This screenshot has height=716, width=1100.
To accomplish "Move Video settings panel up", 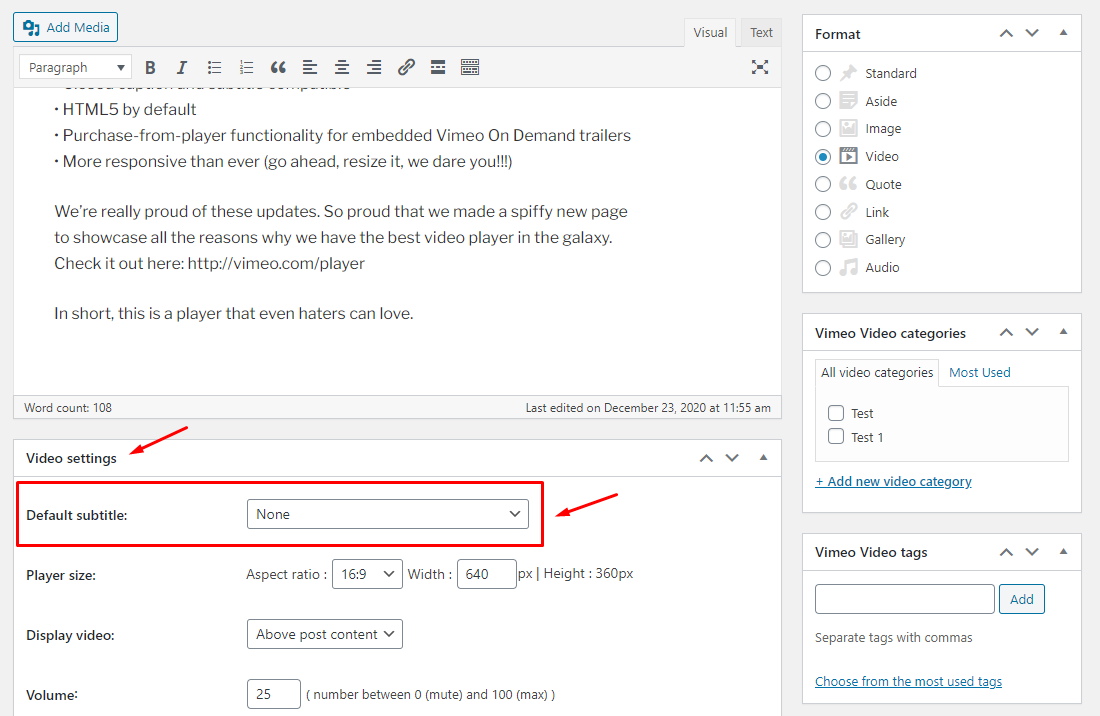I will tap(706, 458).
